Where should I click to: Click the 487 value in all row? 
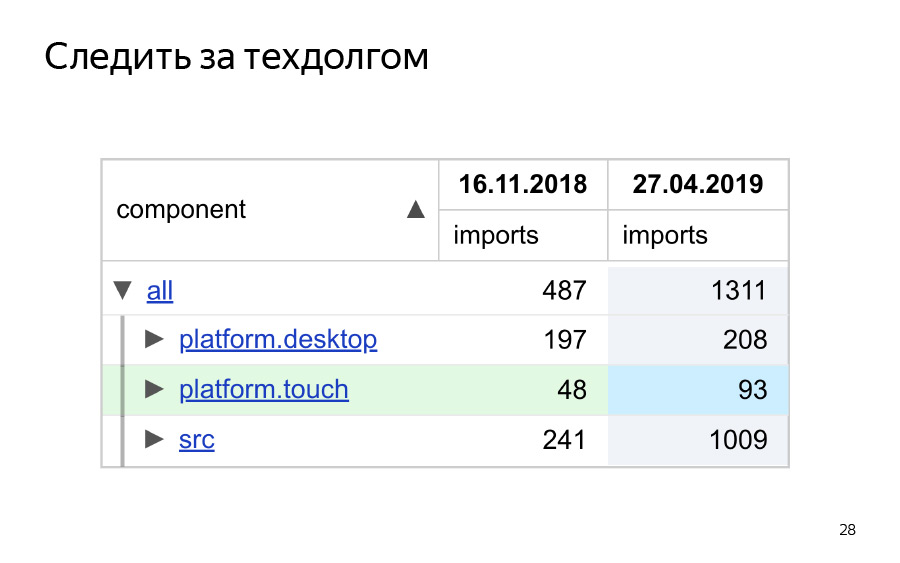[x=564, y=291]
